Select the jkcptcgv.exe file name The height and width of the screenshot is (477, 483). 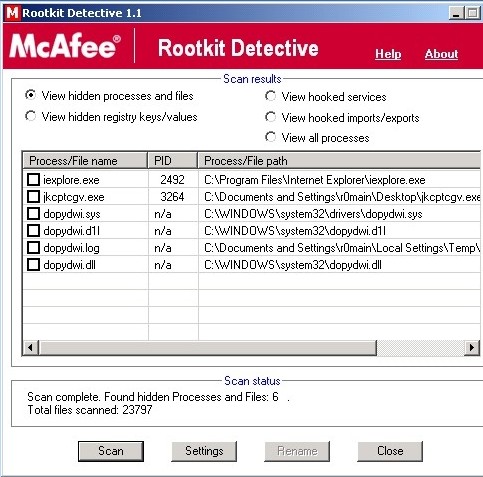click(74, 197)
